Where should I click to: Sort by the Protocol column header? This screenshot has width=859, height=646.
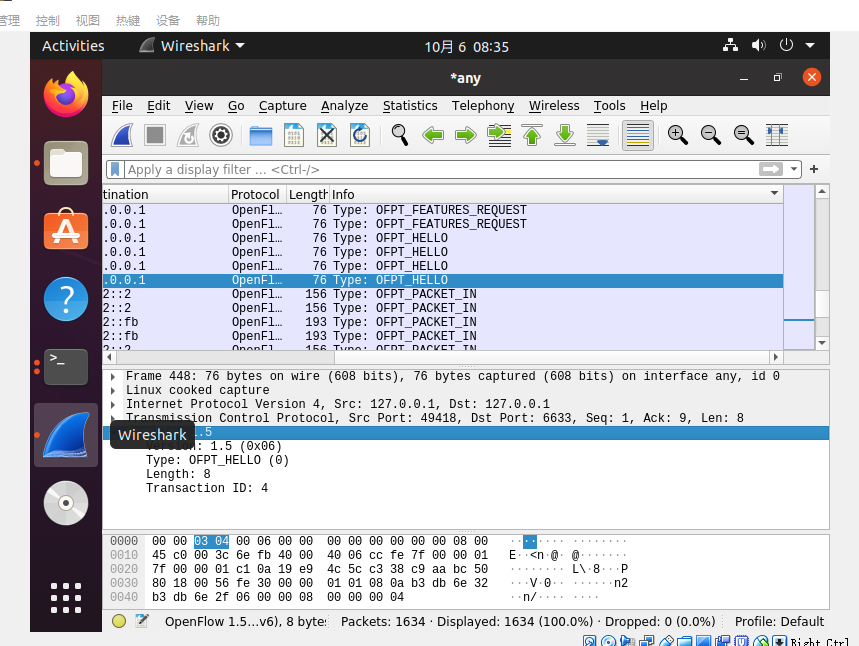[257, 195]
